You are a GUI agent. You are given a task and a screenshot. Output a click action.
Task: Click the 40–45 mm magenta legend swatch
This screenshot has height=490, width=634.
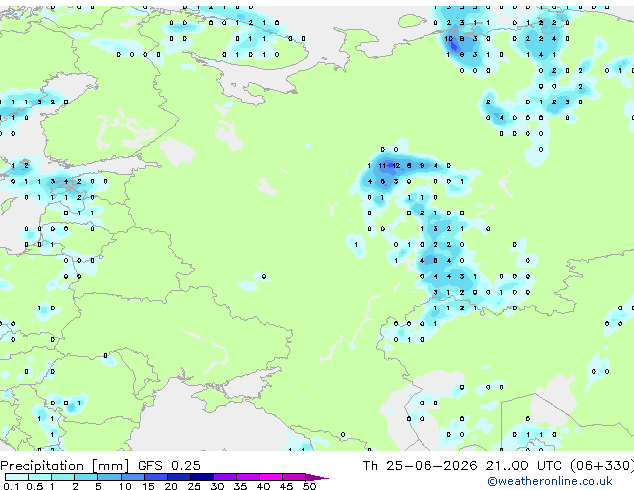coord(271,477)
